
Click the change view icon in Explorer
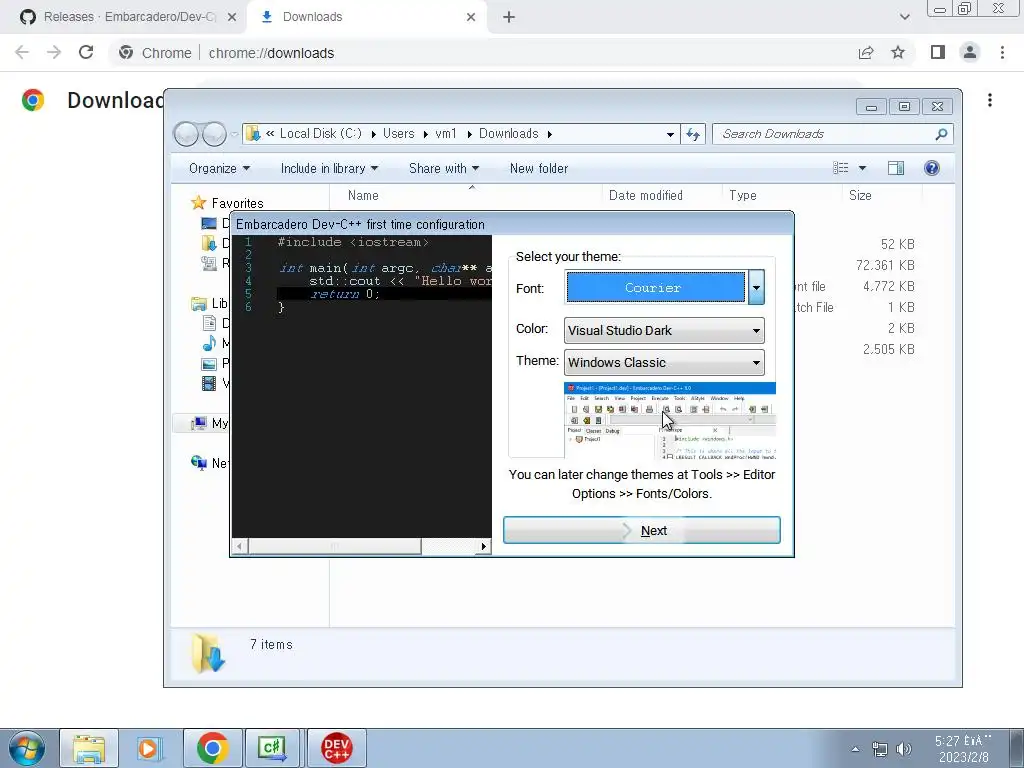pos(840,168)
